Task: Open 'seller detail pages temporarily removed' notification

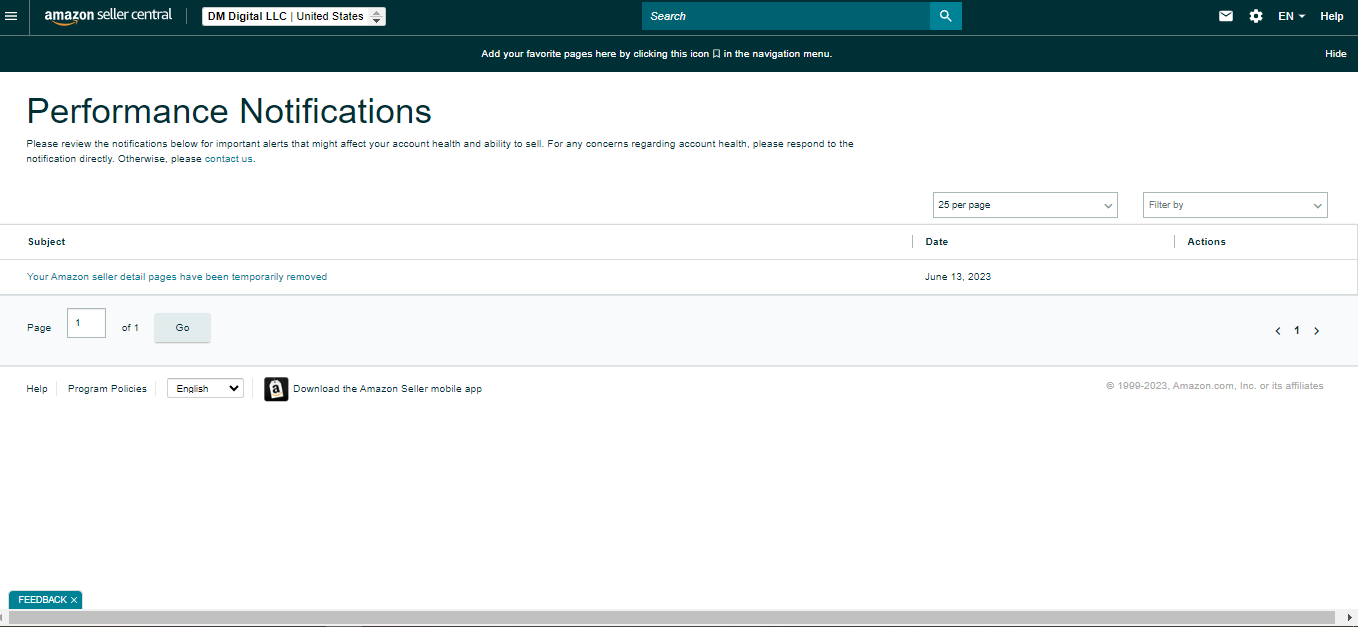Action: tap(177, 277)
